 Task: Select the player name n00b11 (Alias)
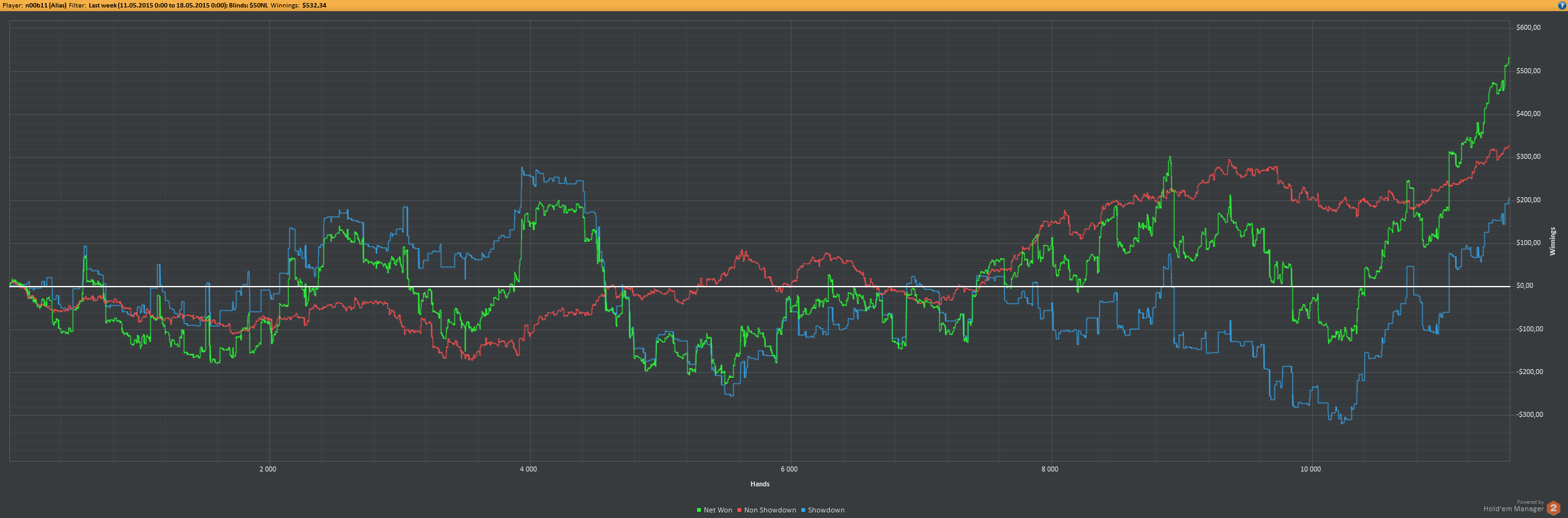pos(45,6)
